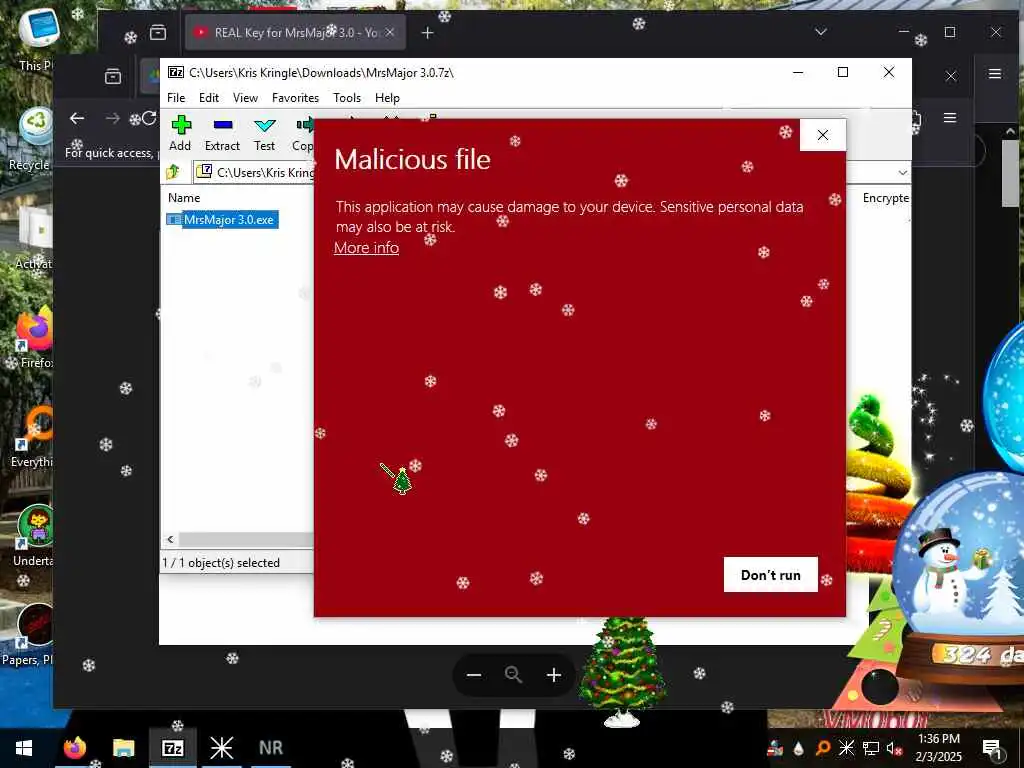Screen dimensions: 1024x768
Task: Click the muted volume tray icon
Action: [x=893, y=748]
